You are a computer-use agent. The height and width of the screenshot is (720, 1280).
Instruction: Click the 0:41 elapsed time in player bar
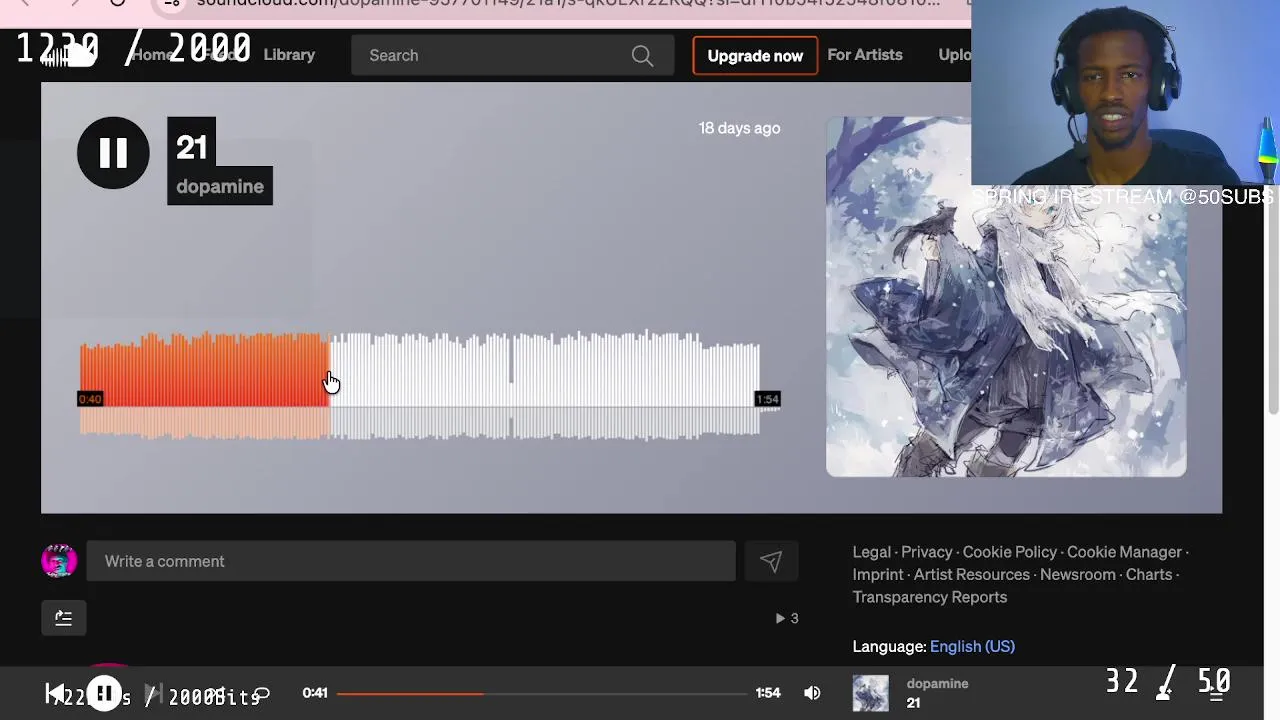click(315, 693)
